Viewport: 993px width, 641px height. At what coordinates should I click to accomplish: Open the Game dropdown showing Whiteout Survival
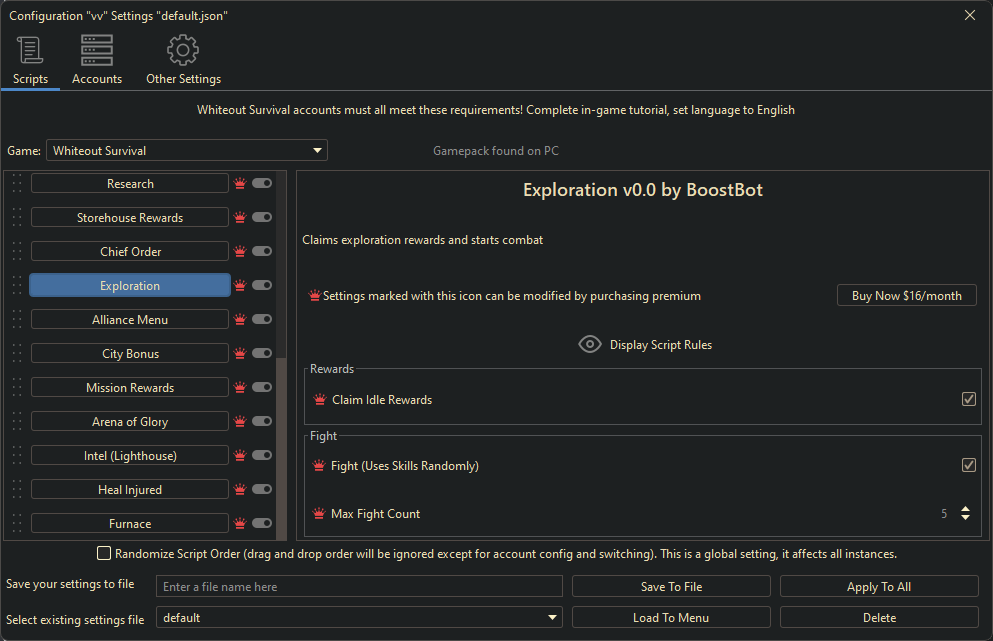tap(187, 150)
